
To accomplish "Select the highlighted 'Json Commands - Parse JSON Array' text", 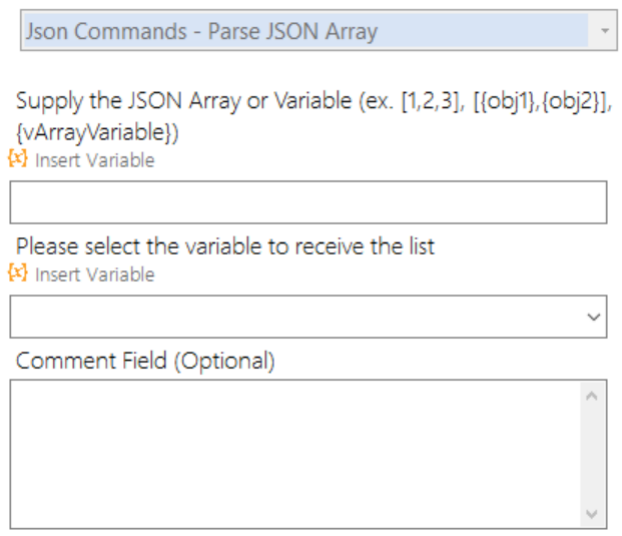I will [202, 31].
